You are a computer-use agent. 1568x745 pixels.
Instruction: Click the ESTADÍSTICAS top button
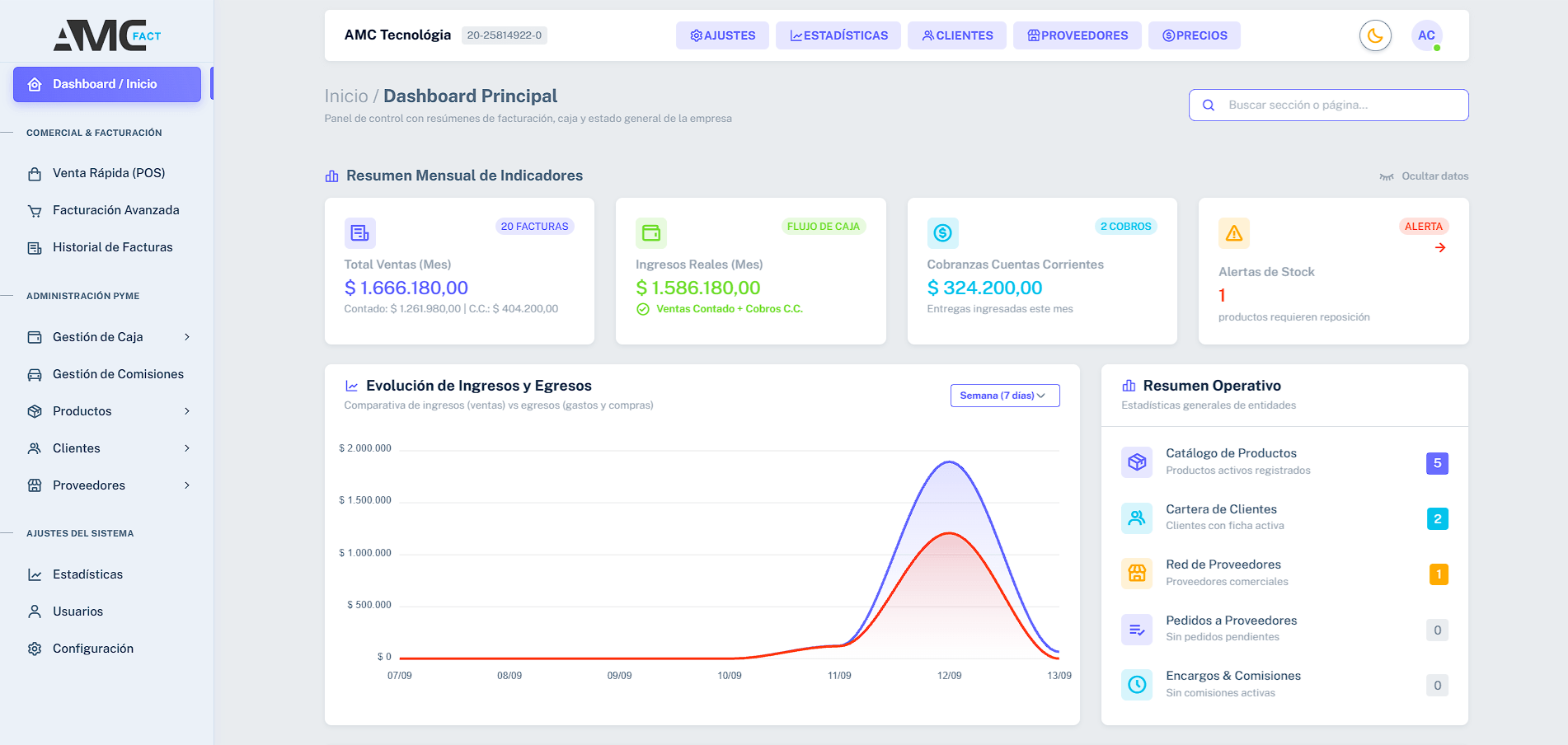[838, 35]
